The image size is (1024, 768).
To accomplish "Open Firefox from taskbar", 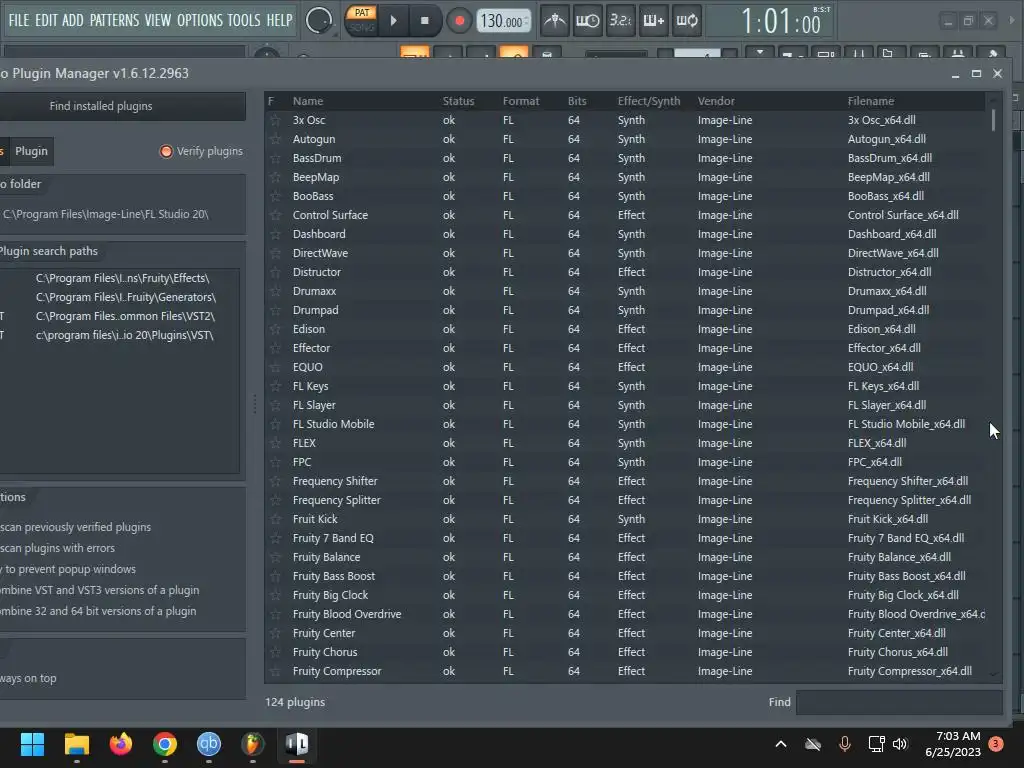I will pyautogui.click(x=121, y=744).
